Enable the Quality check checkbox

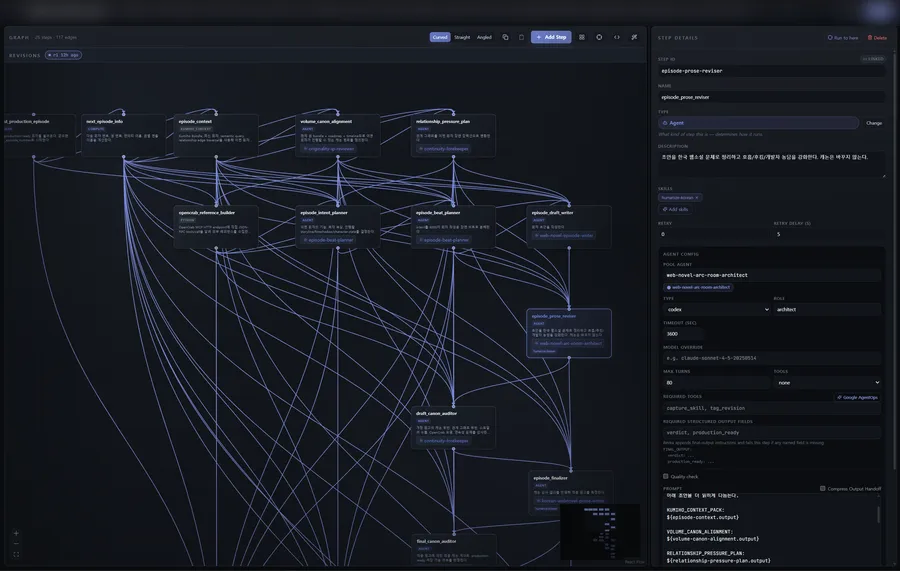click(666, 476)
